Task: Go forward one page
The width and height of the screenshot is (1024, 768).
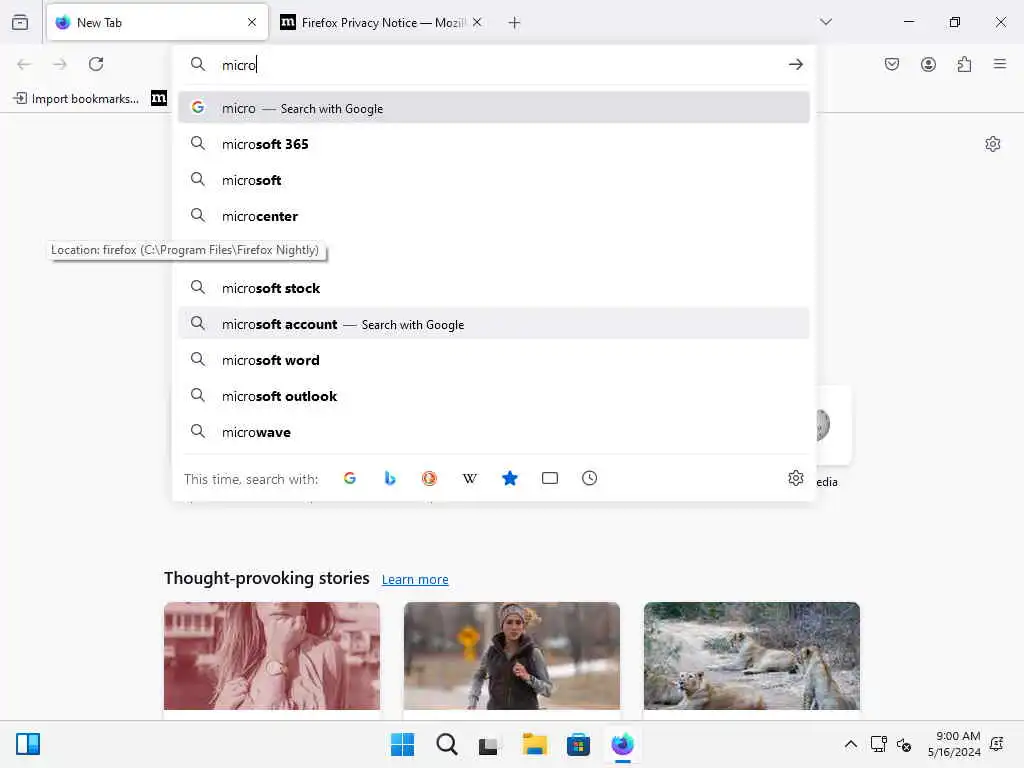Action: coord(60,64)
